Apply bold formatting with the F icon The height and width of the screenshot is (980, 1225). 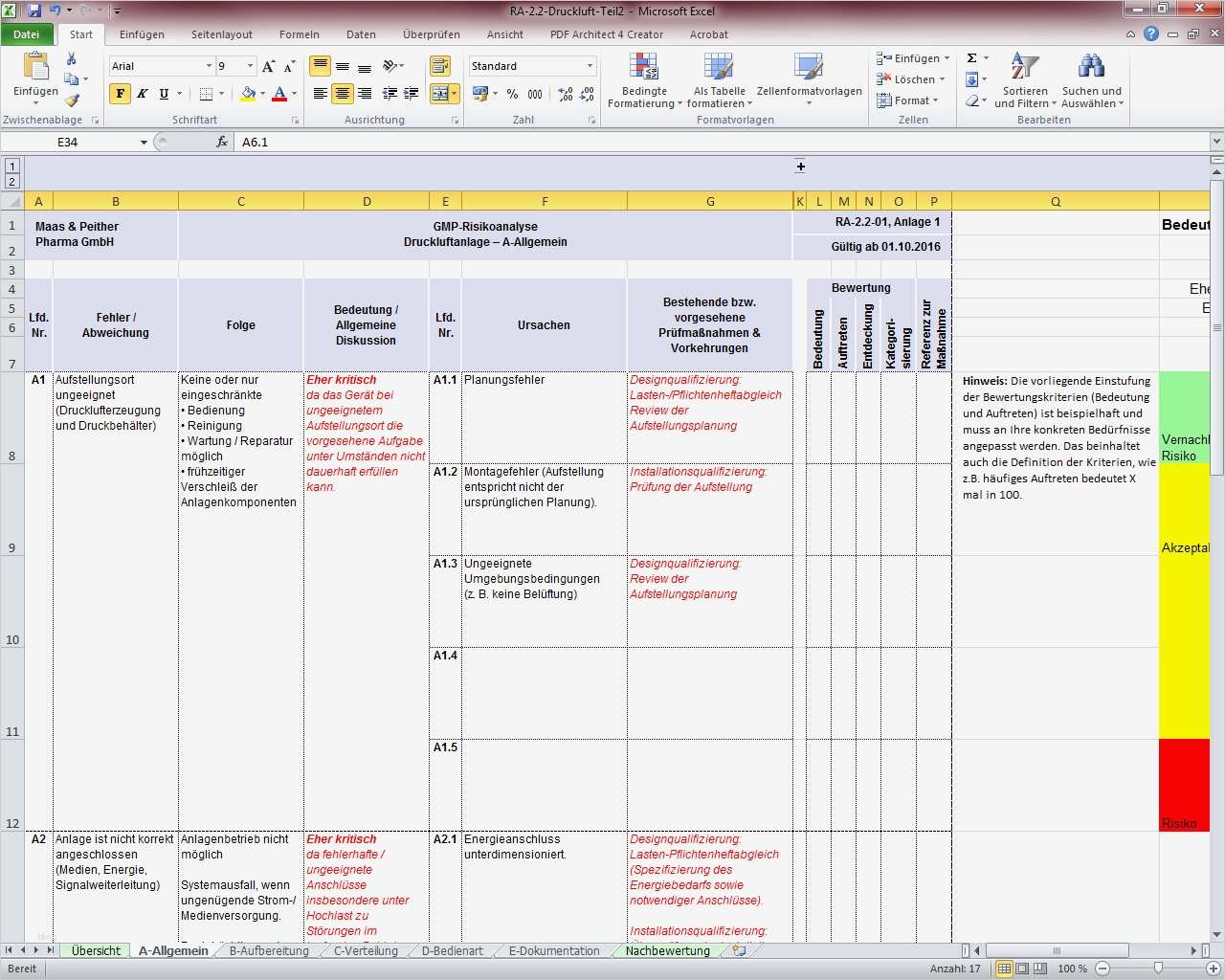pos(119,94)
